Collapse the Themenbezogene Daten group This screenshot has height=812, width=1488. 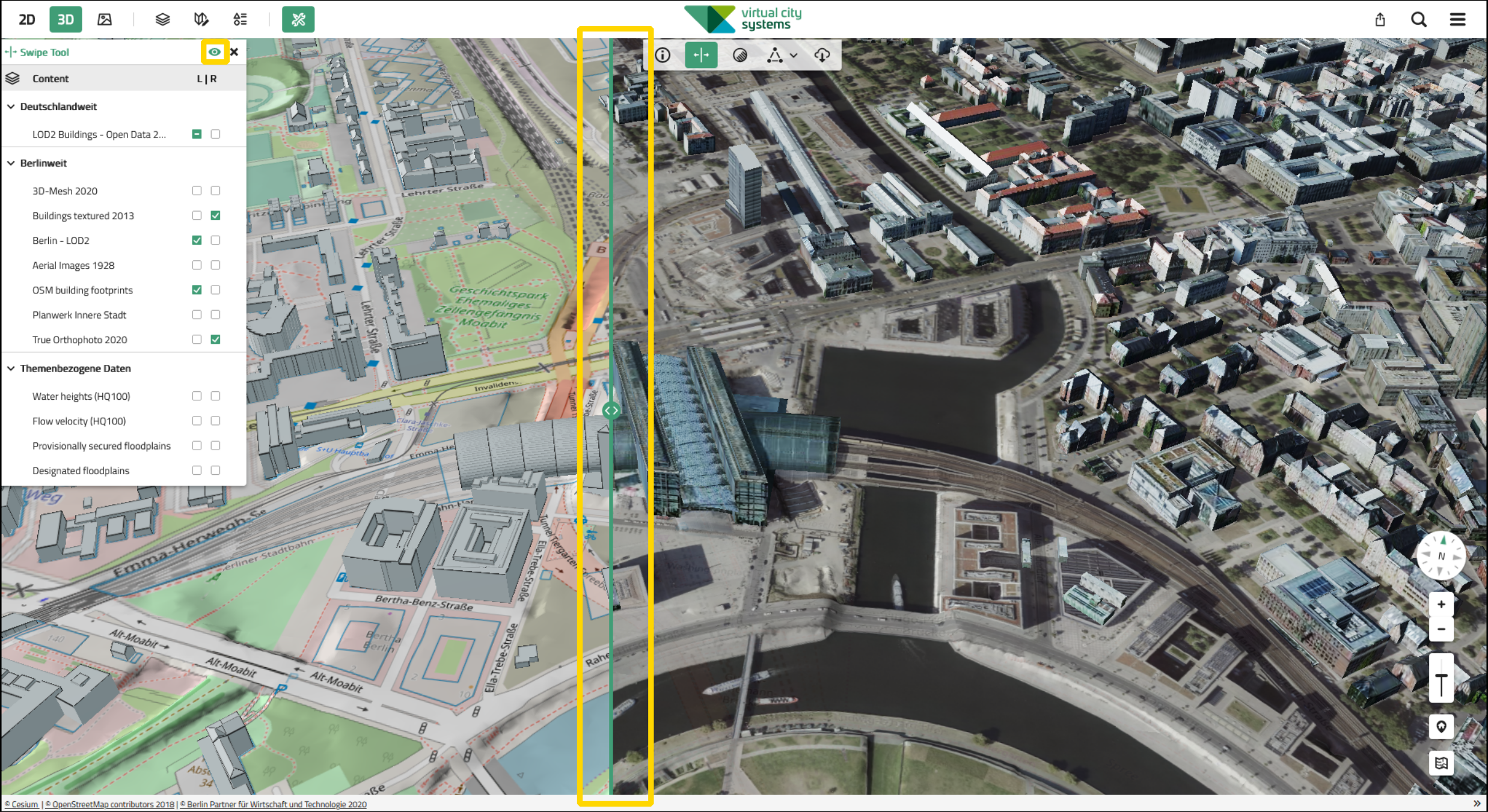coord(11,368)
